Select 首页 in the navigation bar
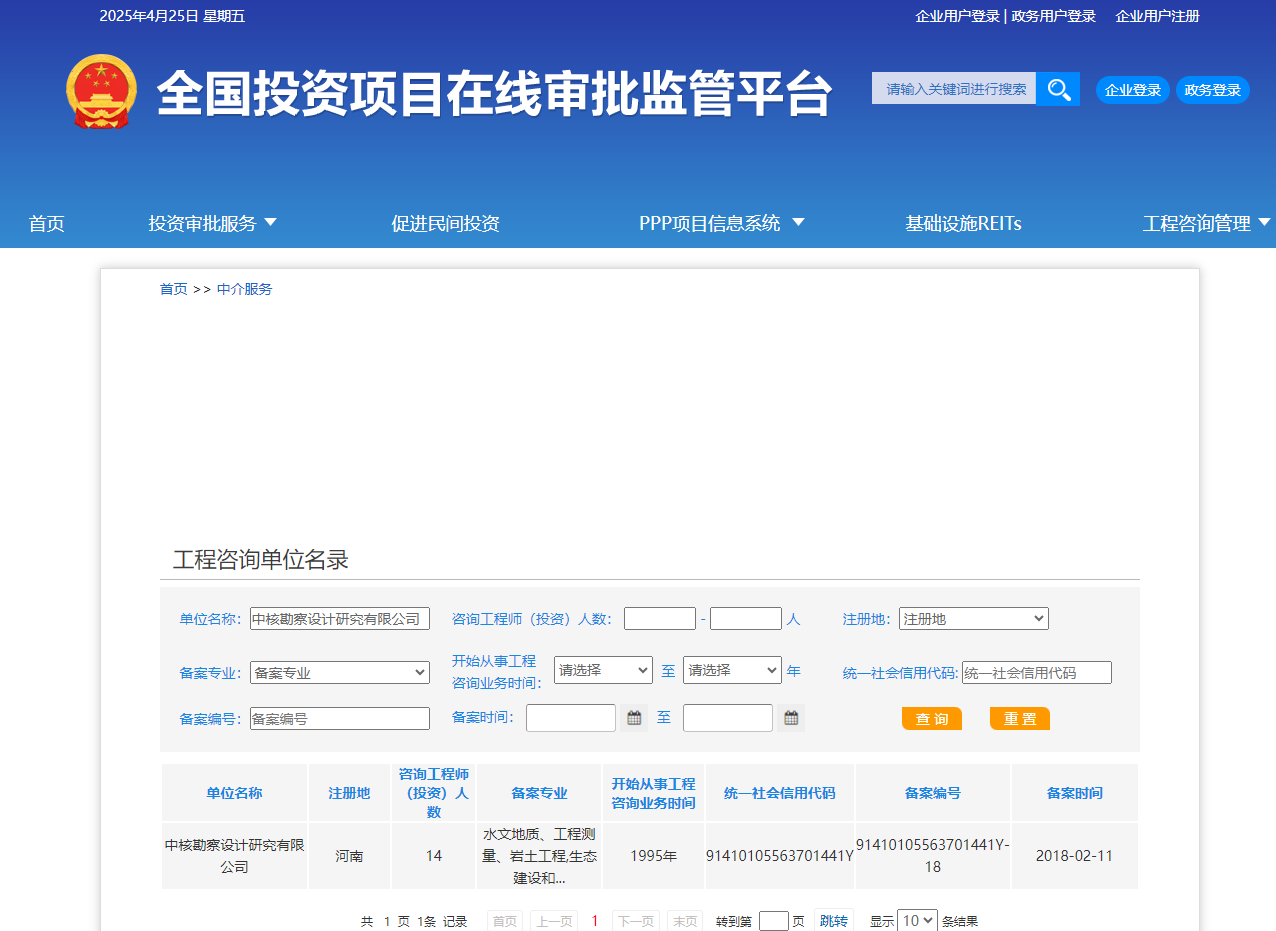This screenshot has height=931, width=1276. point(46,223)
